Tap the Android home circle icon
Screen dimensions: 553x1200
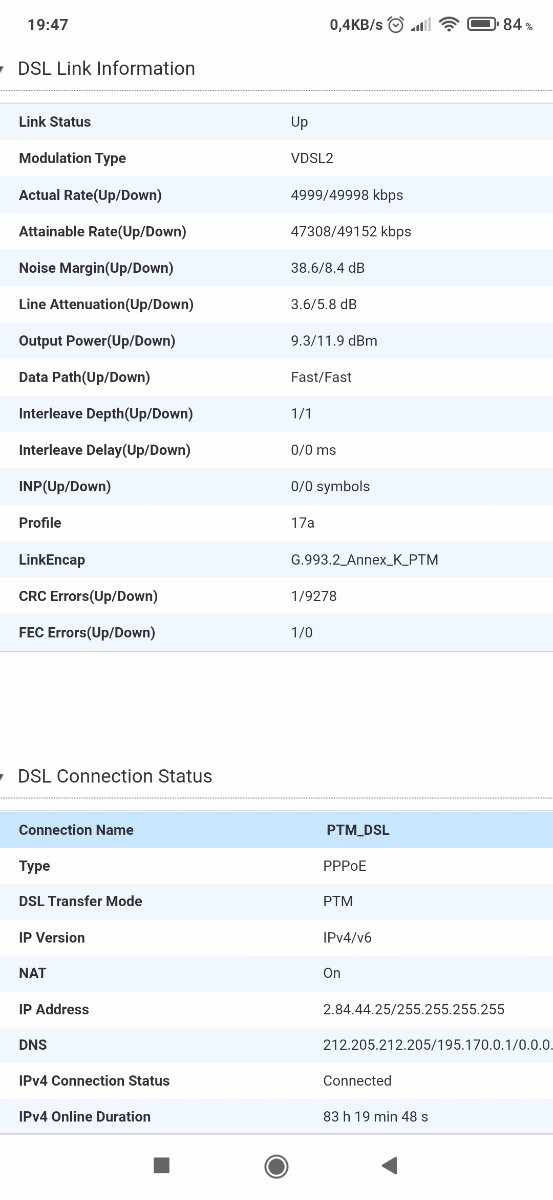click(276, 1165)
